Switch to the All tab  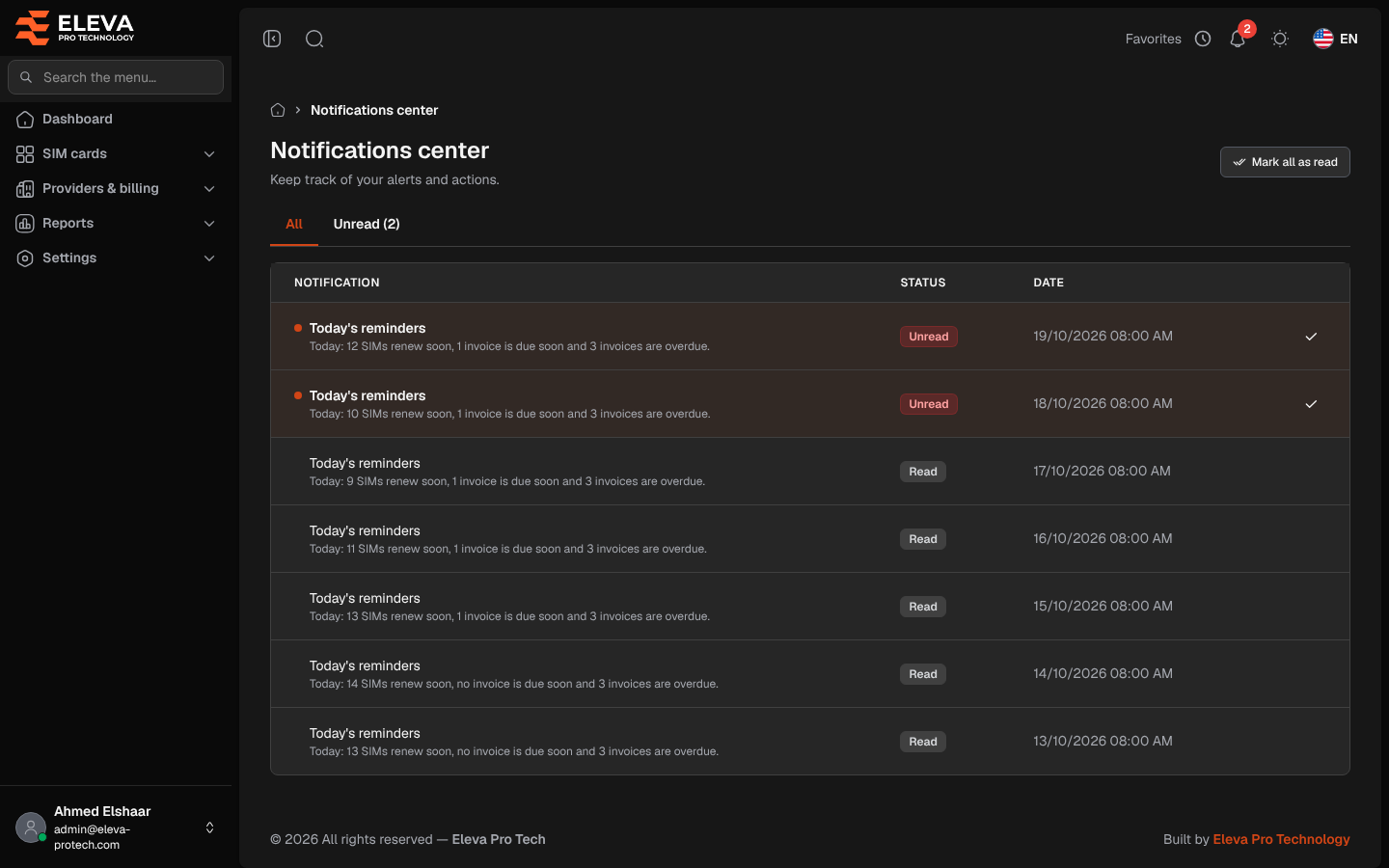tap(294, 224)
